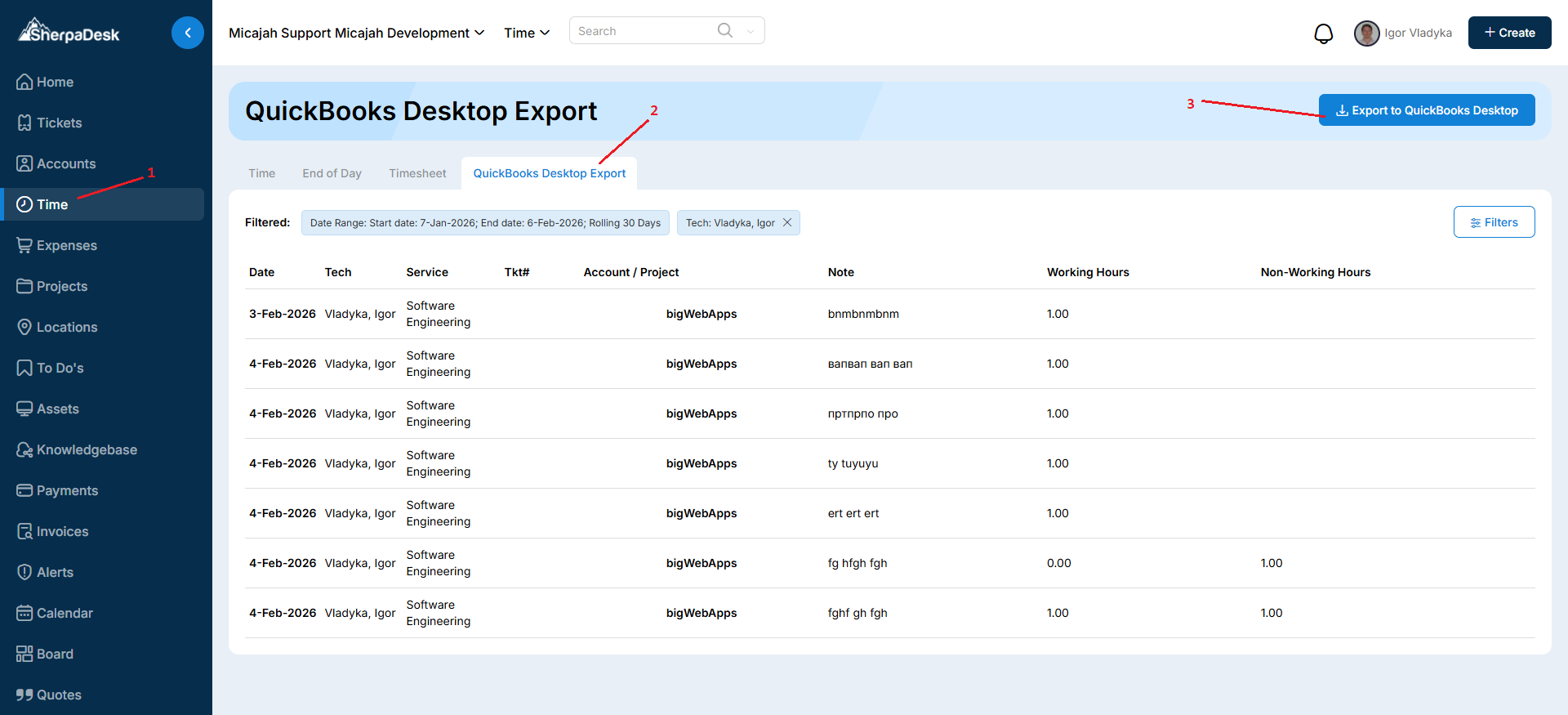This screenshot has height=715, width=1568.
Task: Switch to the Timesheet tab
Action: point(417,173)
